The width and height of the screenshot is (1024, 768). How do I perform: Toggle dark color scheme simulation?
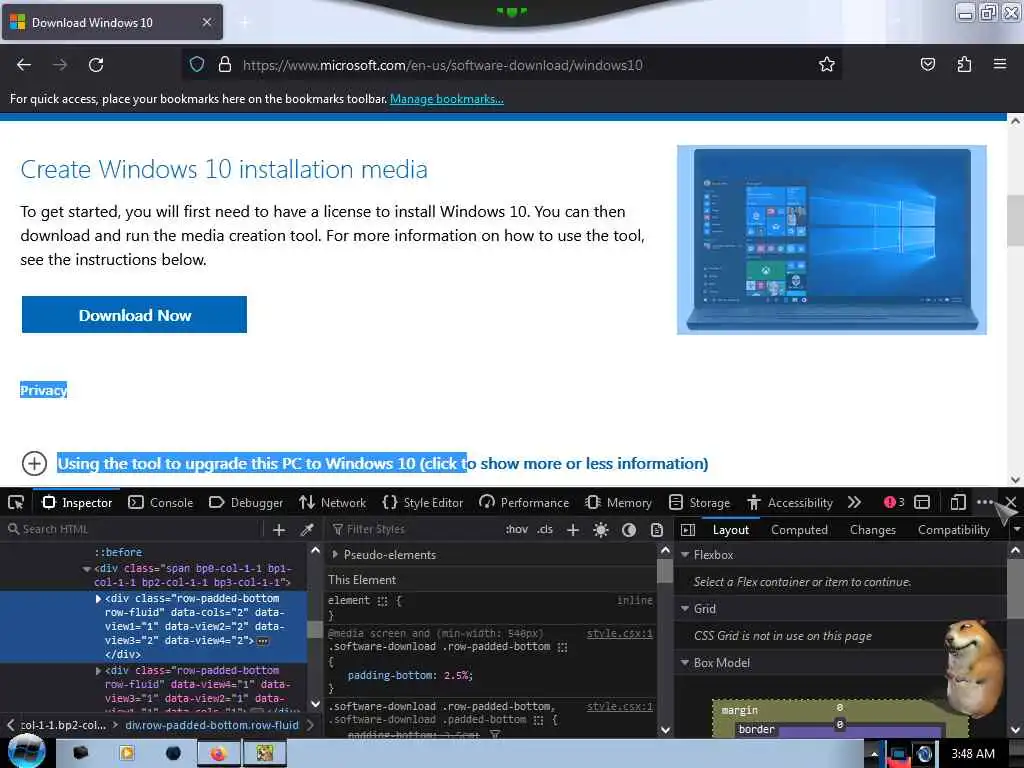coord(629,530)
